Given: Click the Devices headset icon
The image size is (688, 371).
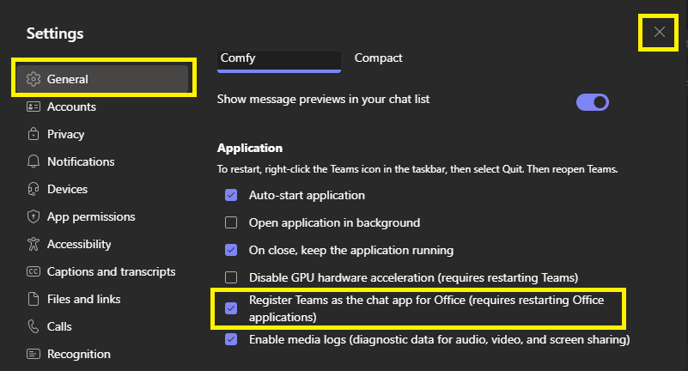Looking at the screenshot, I should point(33,189).
